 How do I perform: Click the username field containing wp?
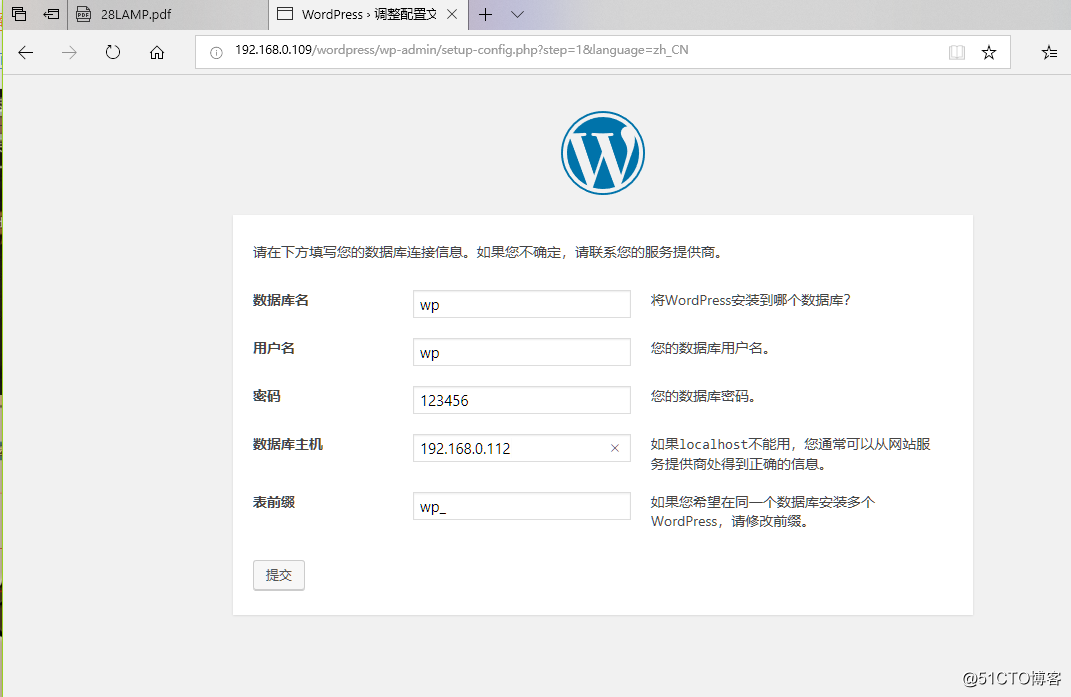pos(522,352)
